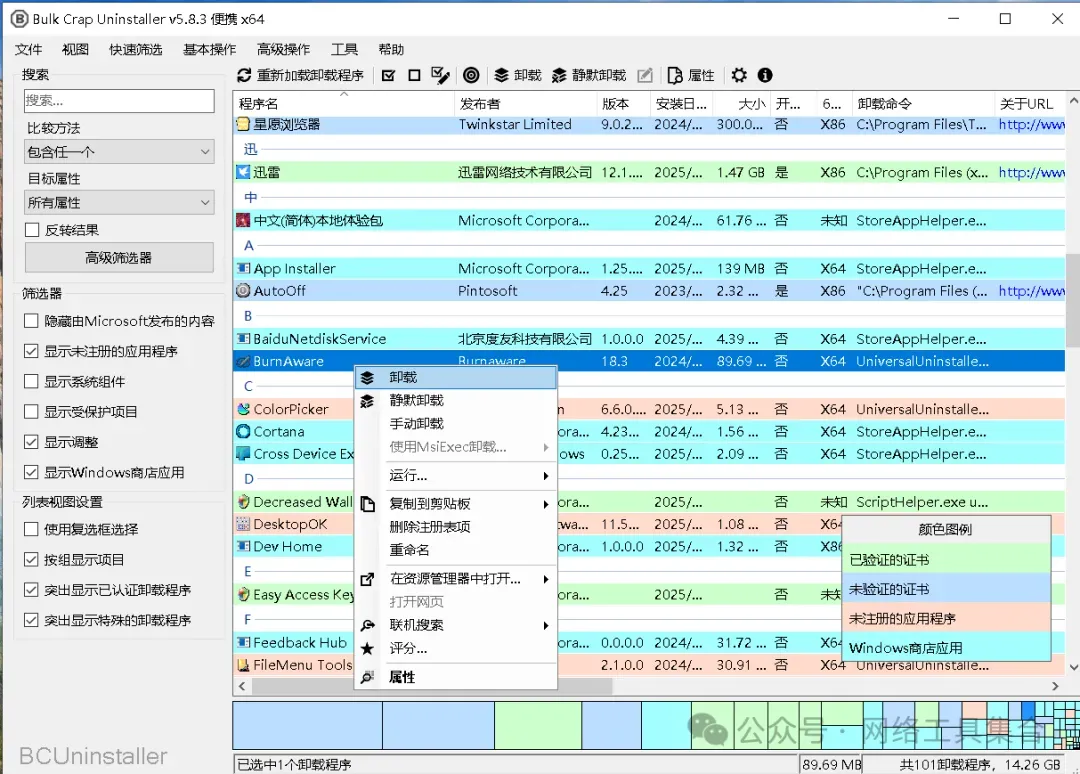1080x774 pixels.
Task: Click the 中文(简体)本地体验包 app icon
Action: point(243,220)
